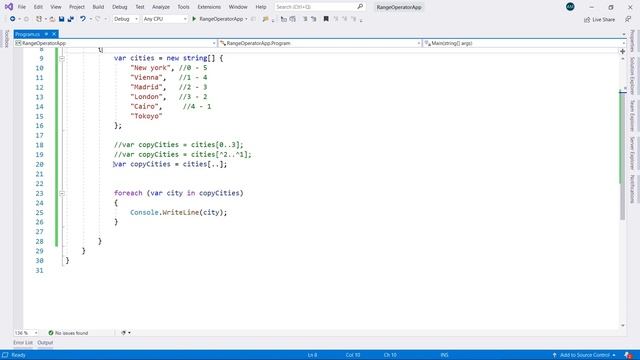Click the search magnifier icon
Viewport: 640px width, 360px height.
(360, 7)
